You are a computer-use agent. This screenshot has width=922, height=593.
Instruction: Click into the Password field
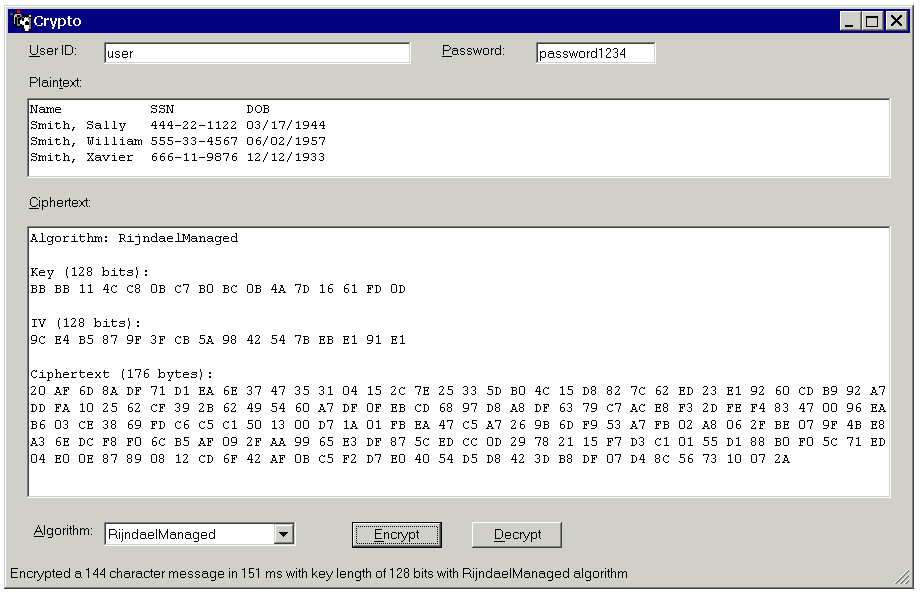tap(595, 53)
